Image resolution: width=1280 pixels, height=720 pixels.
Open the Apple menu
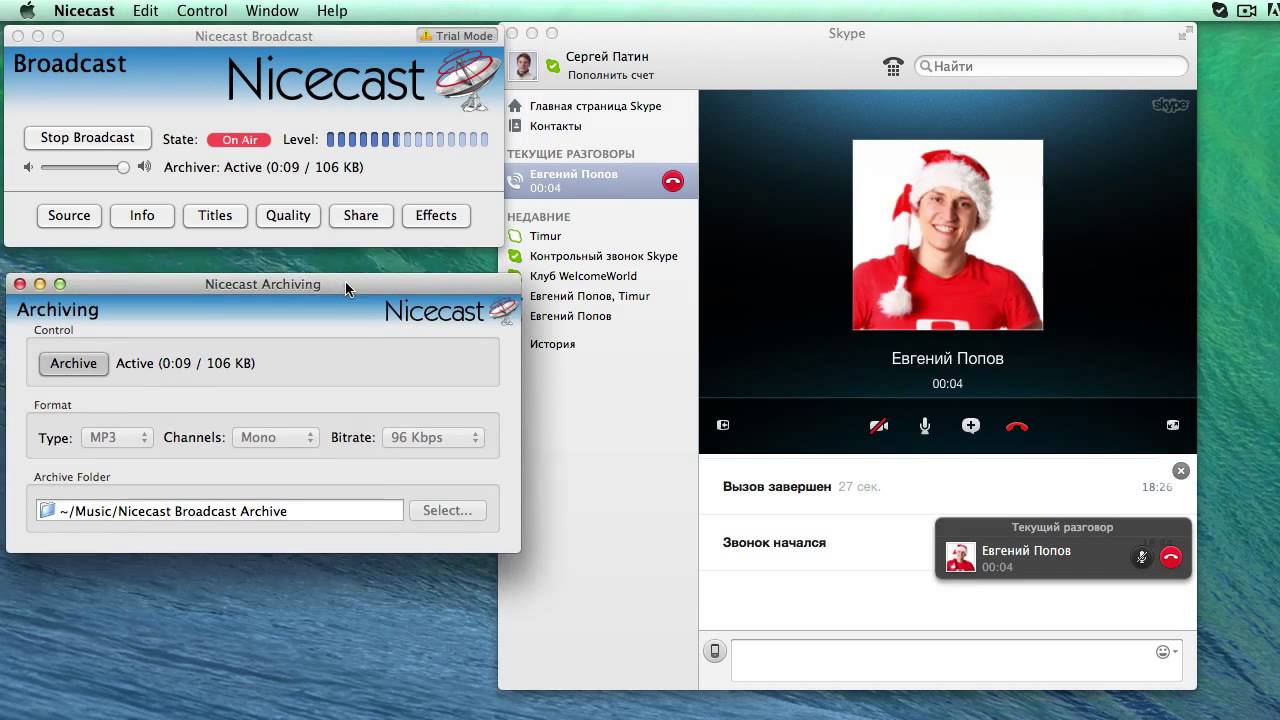(x=27, y=11)
